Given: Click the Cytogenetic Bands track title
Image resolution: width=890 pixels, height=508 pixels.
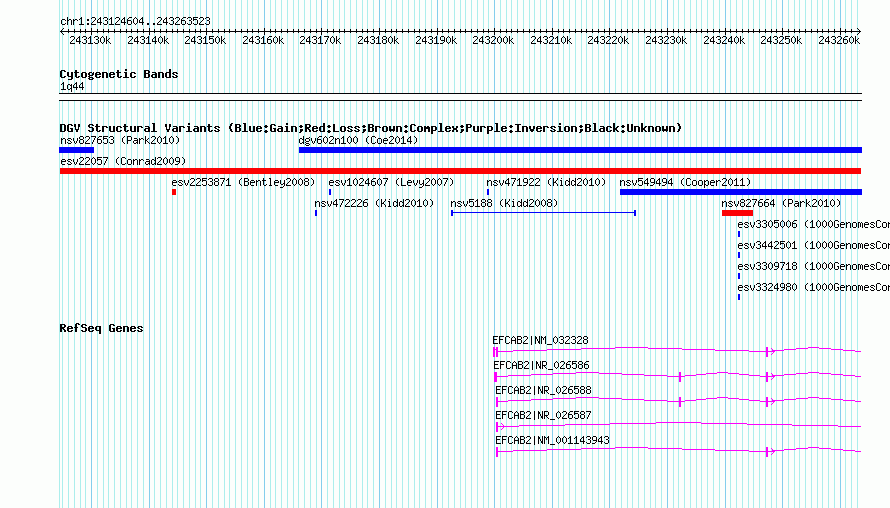Looking at the screenshot, I should [x=119, y=74].
